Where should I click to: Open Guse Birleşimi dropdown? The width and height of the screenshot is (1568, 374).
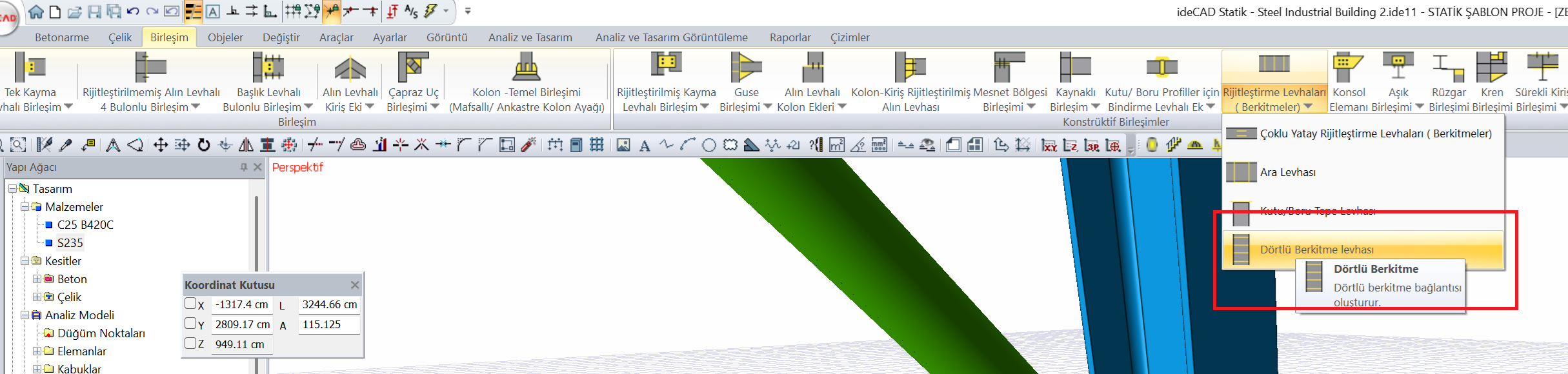768,106
